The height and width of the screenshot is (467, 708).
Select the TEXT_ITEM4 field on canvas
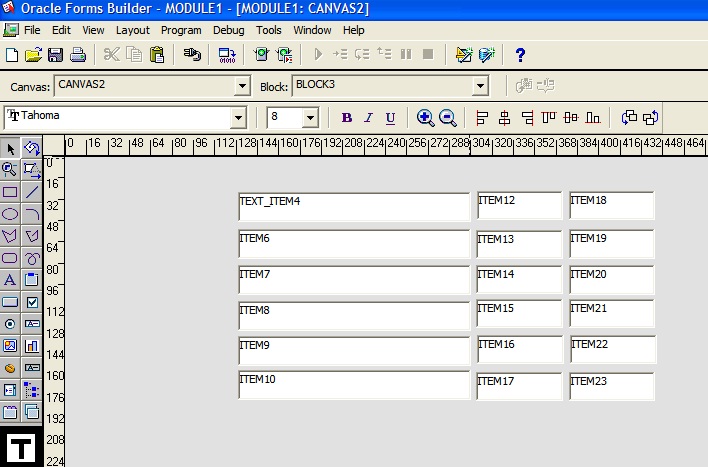pos(353,207)
